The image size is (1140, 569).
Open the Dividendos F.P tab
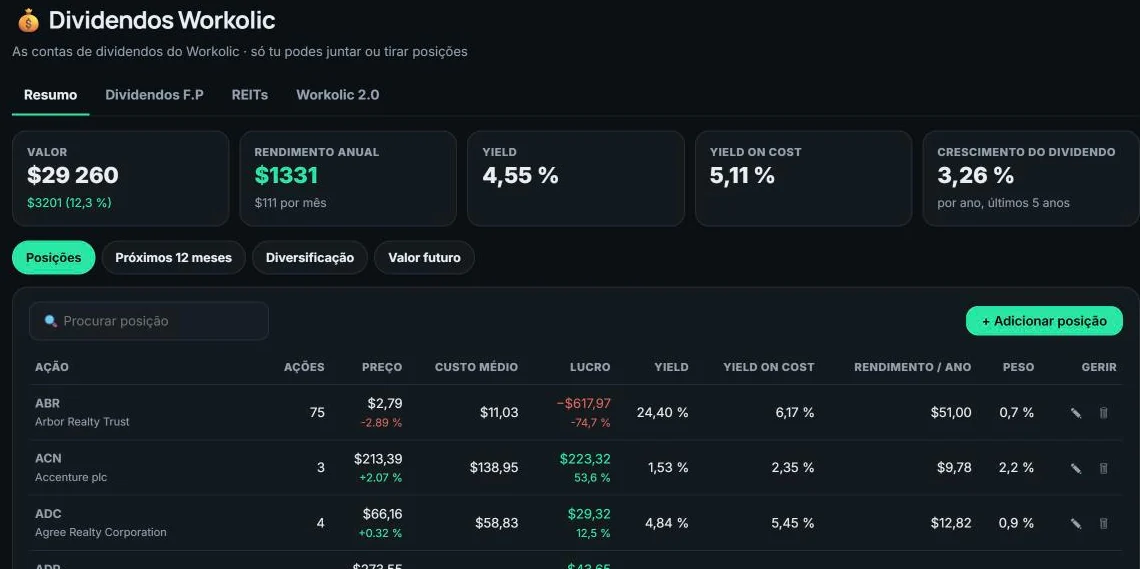click(x=154, y=95)
